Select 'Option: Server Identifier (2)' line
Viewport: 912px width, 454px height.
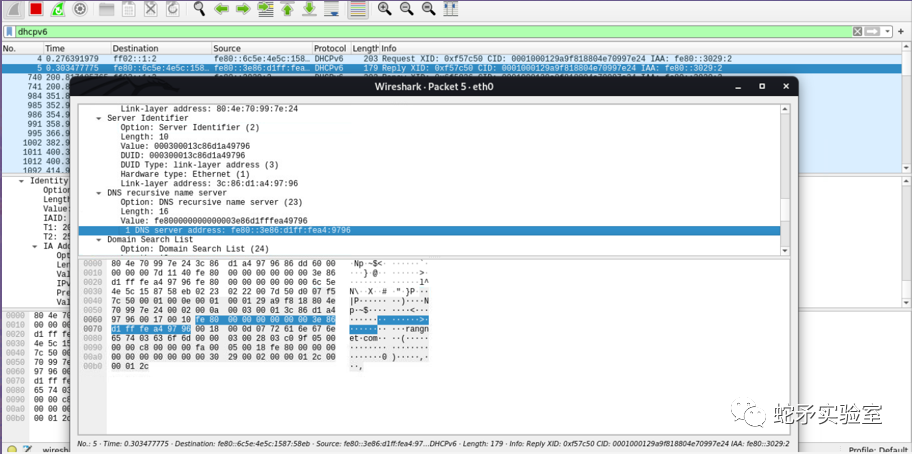pyautogui.click(x=190, y=127)
